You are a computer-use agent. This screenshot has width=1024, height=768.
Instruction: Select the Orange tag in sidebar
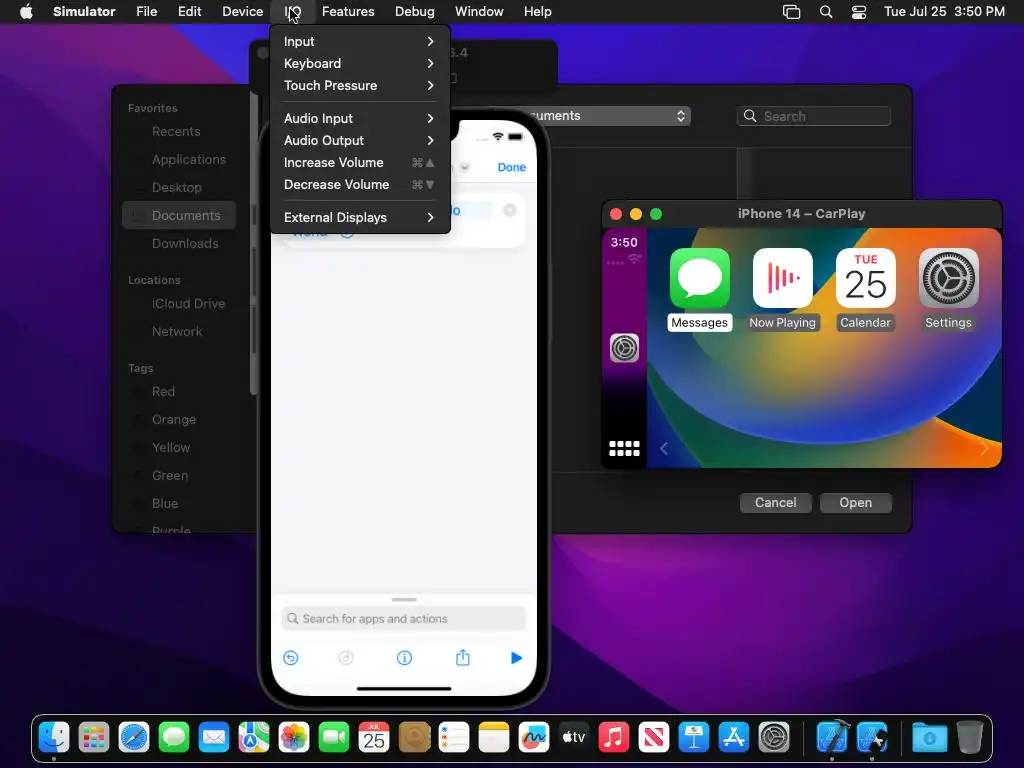click(x=179, y=420)
